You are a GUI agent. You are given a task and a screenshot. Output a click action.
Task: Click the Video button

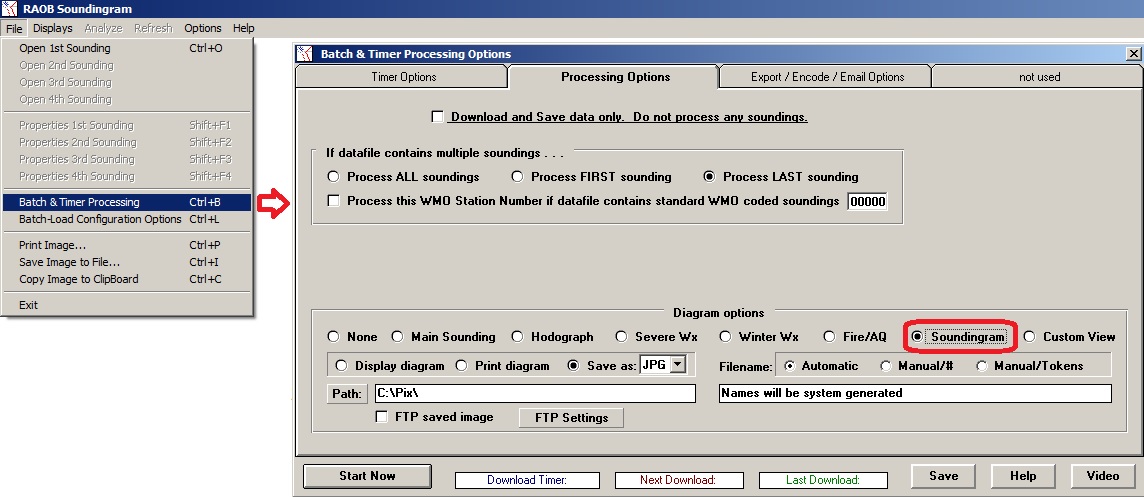(x=1102, y=476)
